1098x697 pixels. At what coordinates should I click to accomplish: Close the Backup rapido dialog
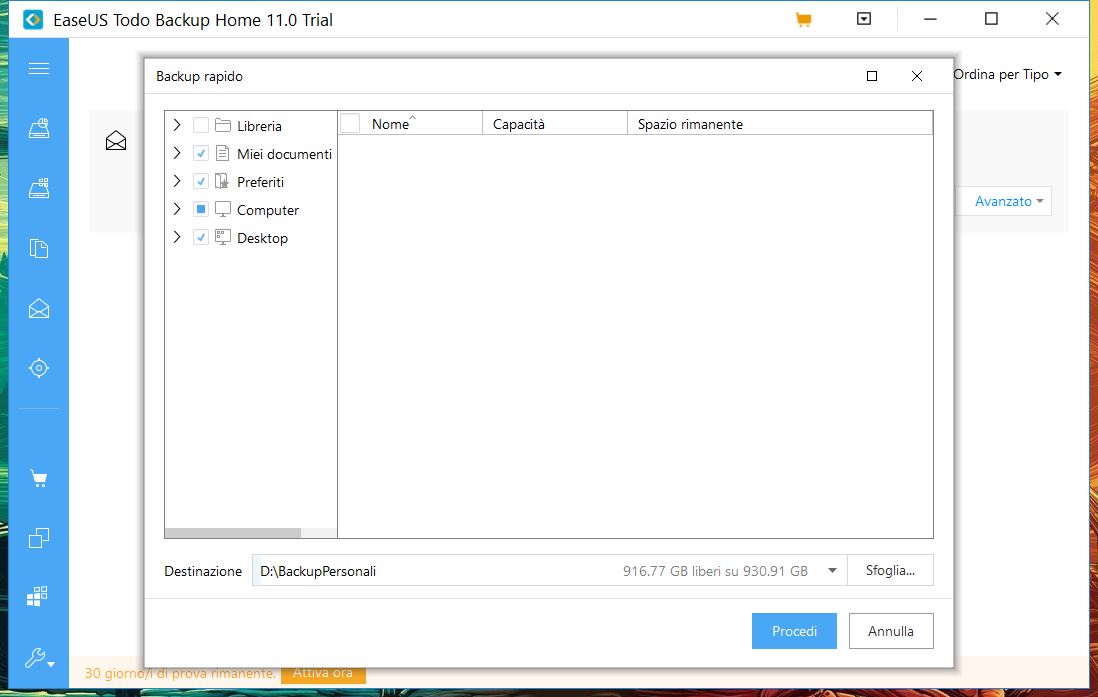pos(917,76)
